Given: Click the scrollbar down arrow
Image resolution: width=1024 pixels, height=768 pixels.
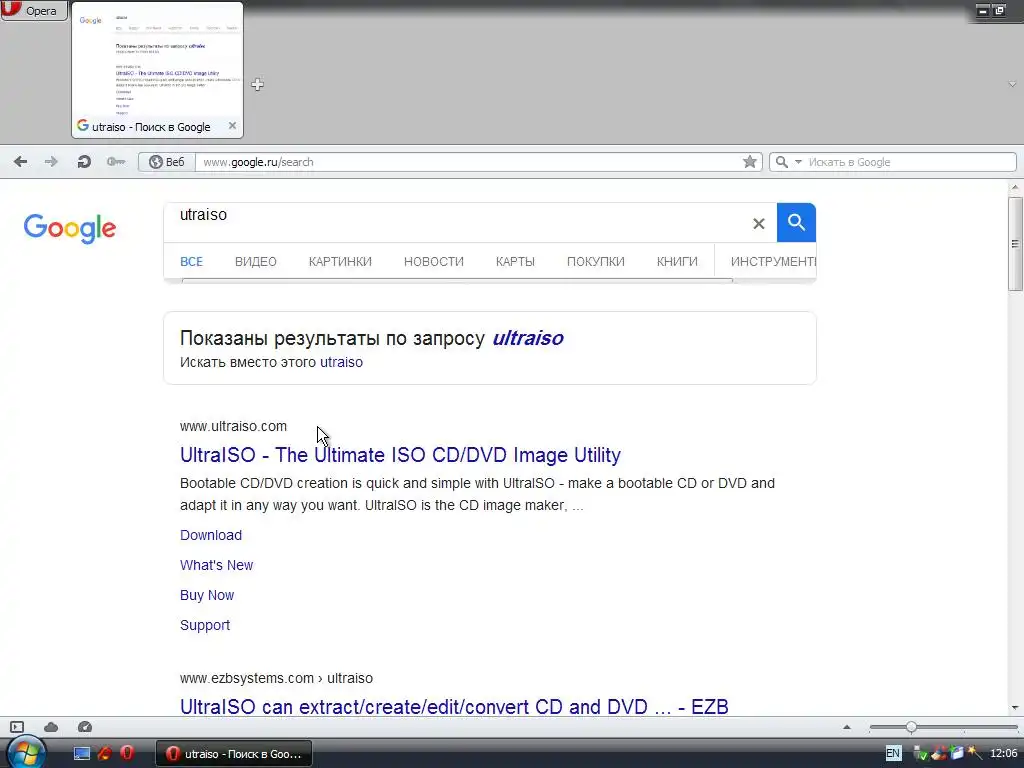Looking at the screenshot, I should pos(1015,707).
